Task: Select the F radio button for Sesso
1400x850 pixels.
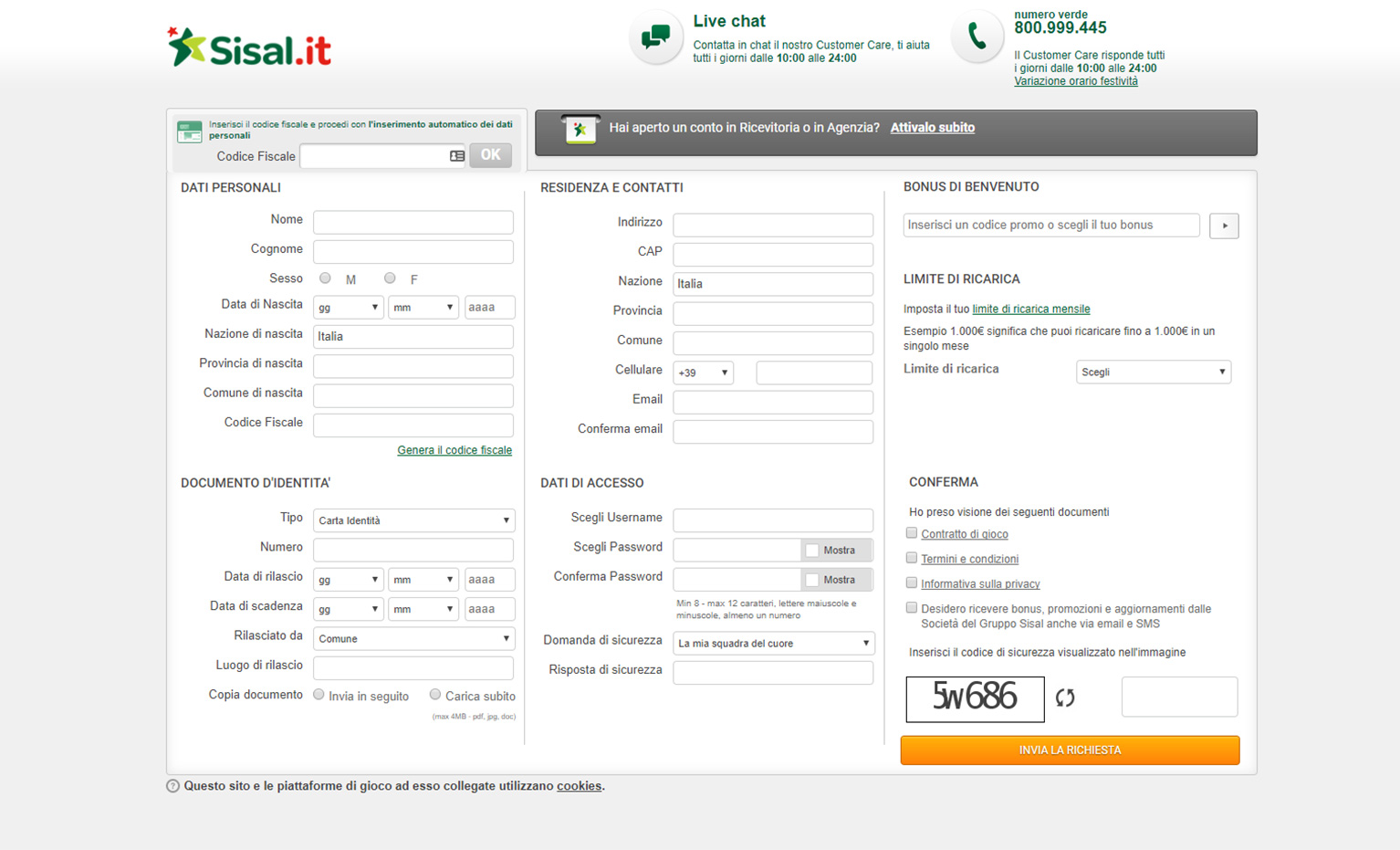Action: pyautogui.click(x=390, y=278)
